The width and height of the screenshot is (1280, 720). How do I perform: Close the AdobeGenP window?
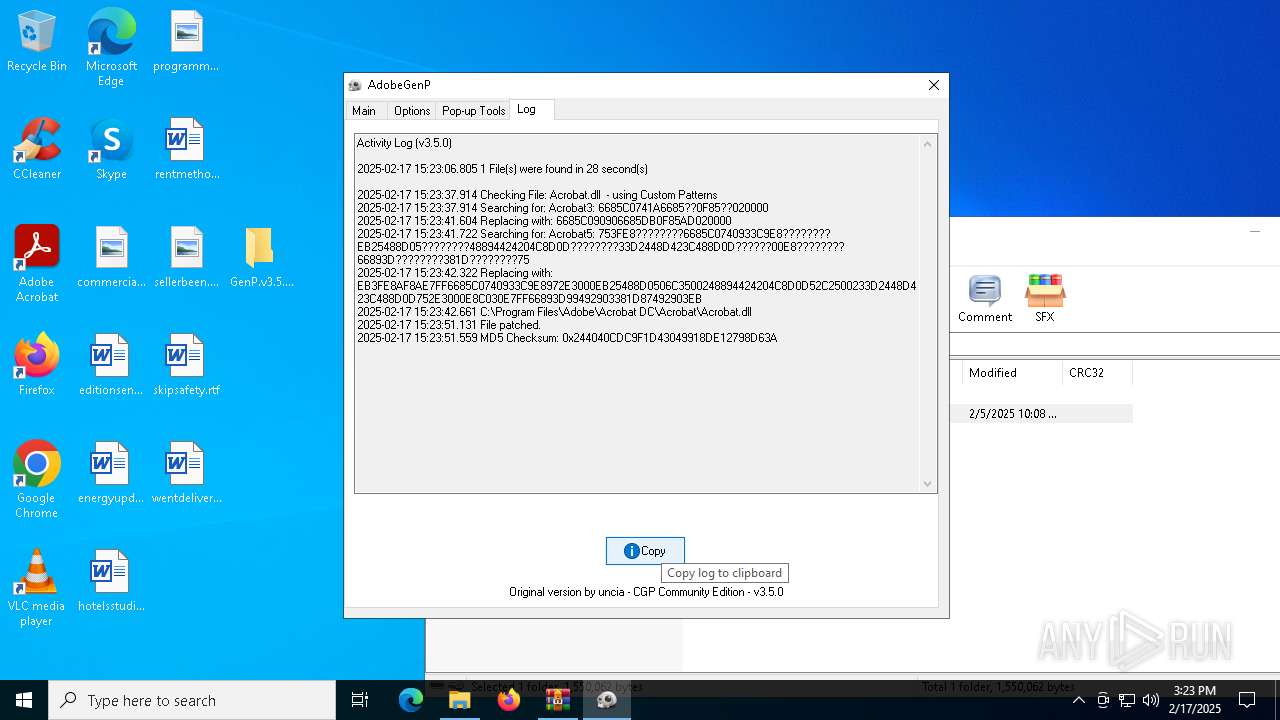(934, 85)
